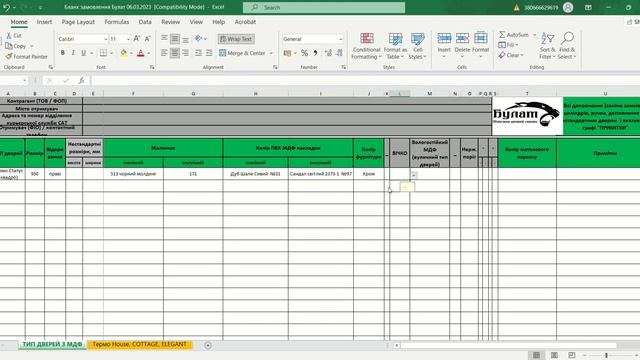This screenshot has width=640, height=360.
Task: Click the Format cells icon
Action: tap(481, 38)
